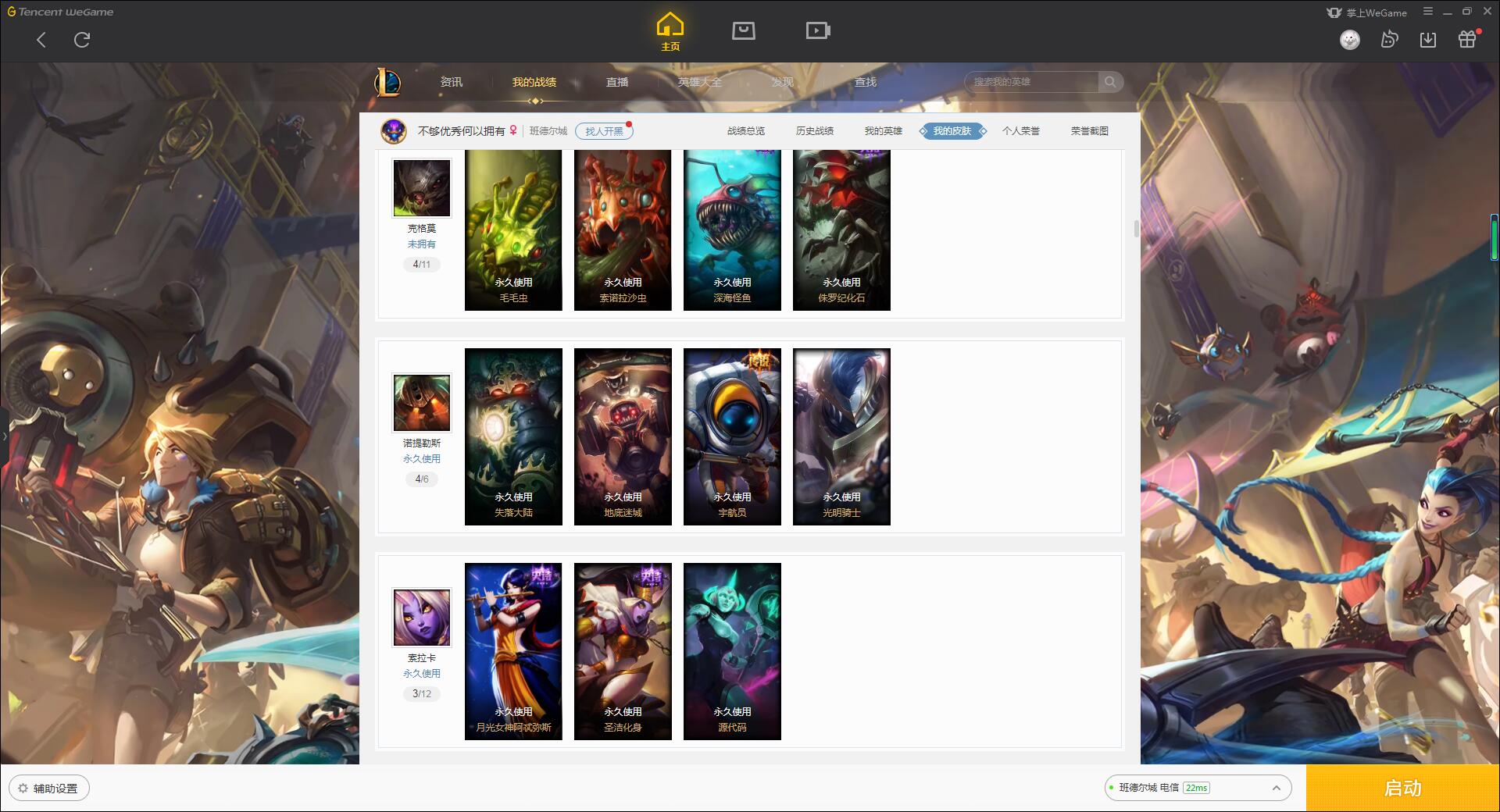Expand the 班德尔城 电信 server dropdown
1500x812 pixels.
(x=1197, y=788)
